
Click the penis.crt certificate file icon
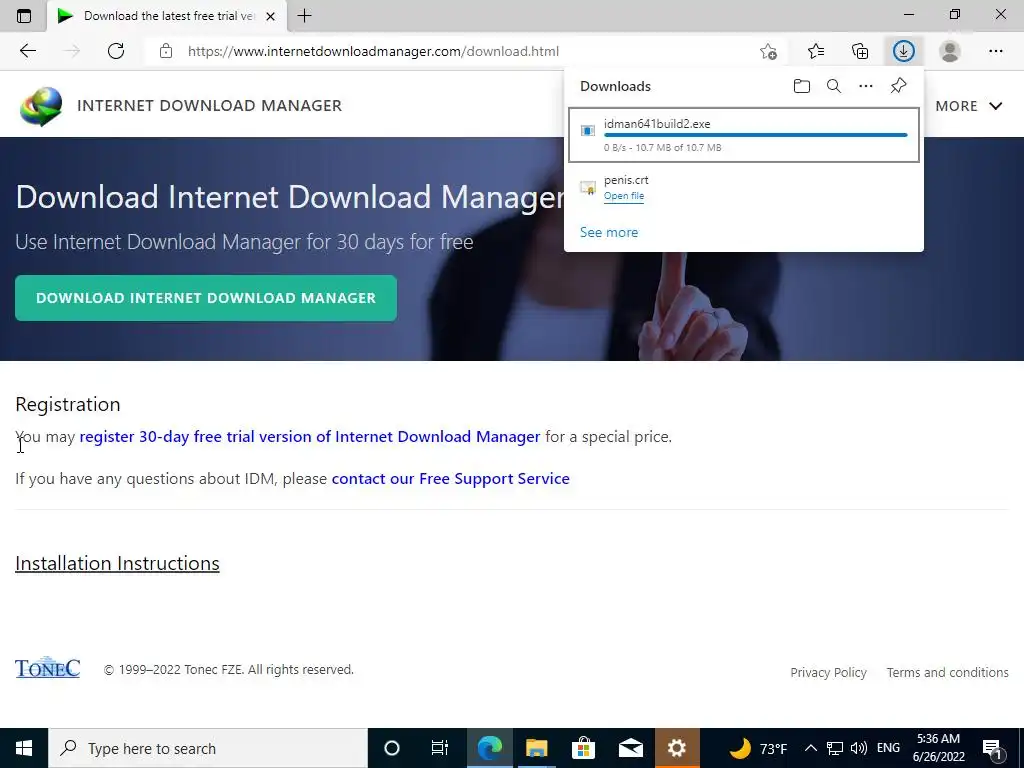tap(588, 188)
